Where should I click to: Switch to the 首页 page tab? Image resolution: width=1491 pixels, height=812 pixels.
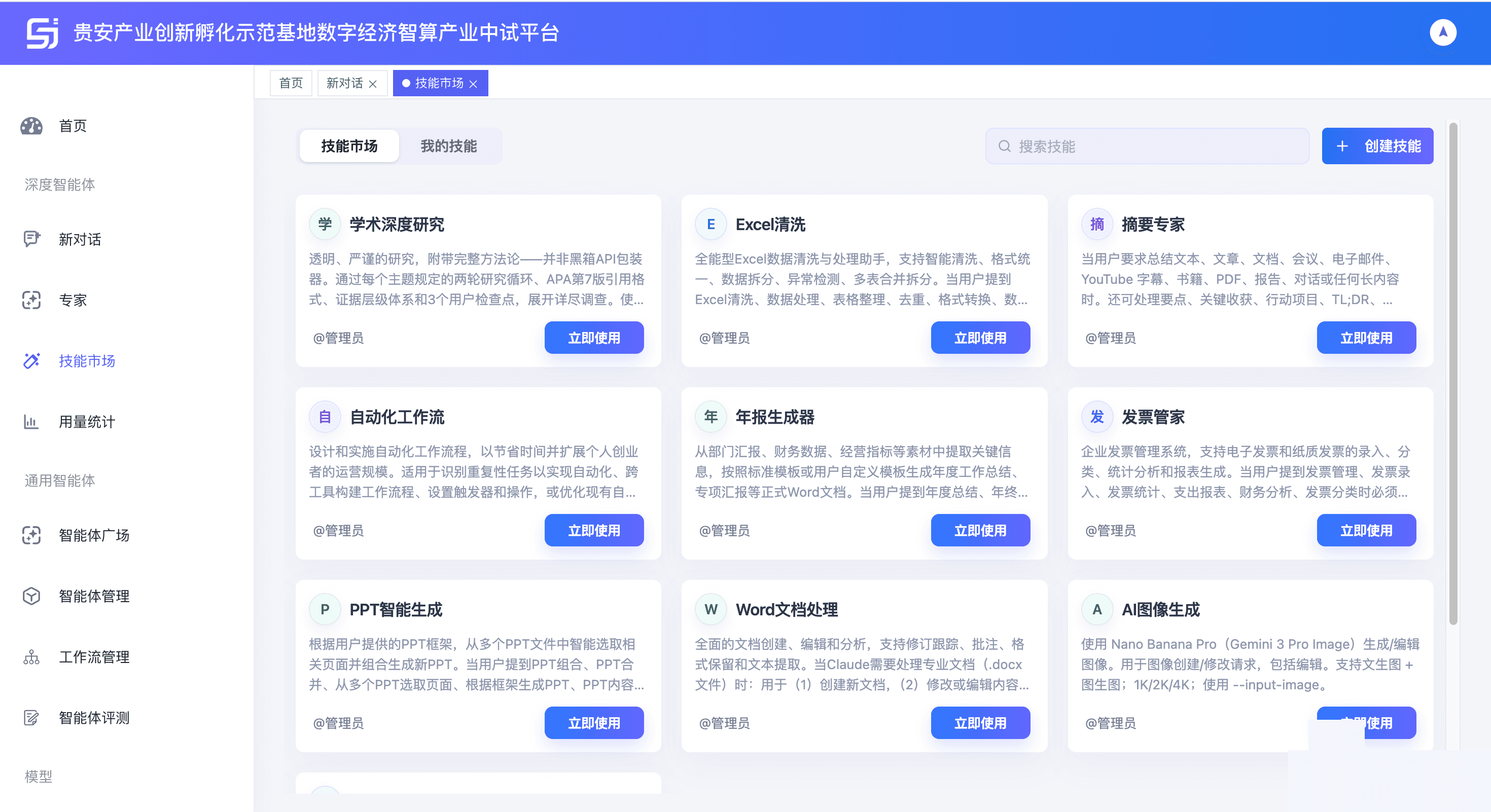click(291, 83)
